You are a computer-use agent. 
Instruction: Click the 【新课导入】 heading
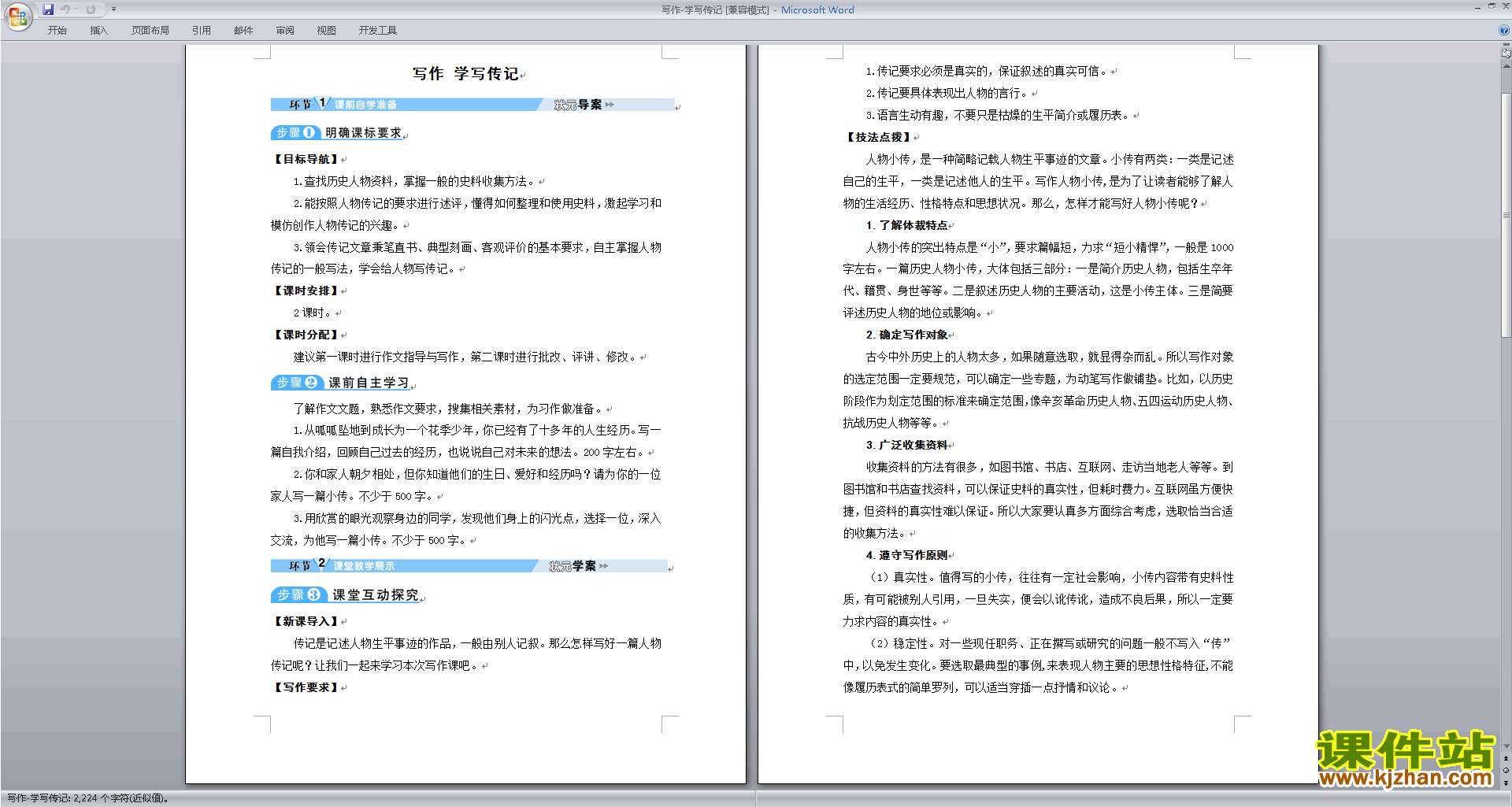(x=306, y=621)
